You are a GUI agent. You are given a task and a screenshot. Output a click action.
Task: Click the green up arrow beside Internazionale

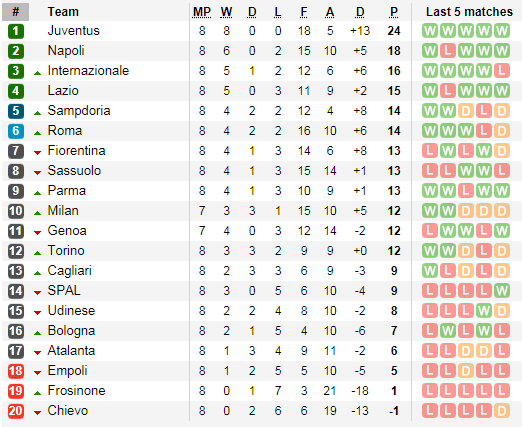point(37,73)
